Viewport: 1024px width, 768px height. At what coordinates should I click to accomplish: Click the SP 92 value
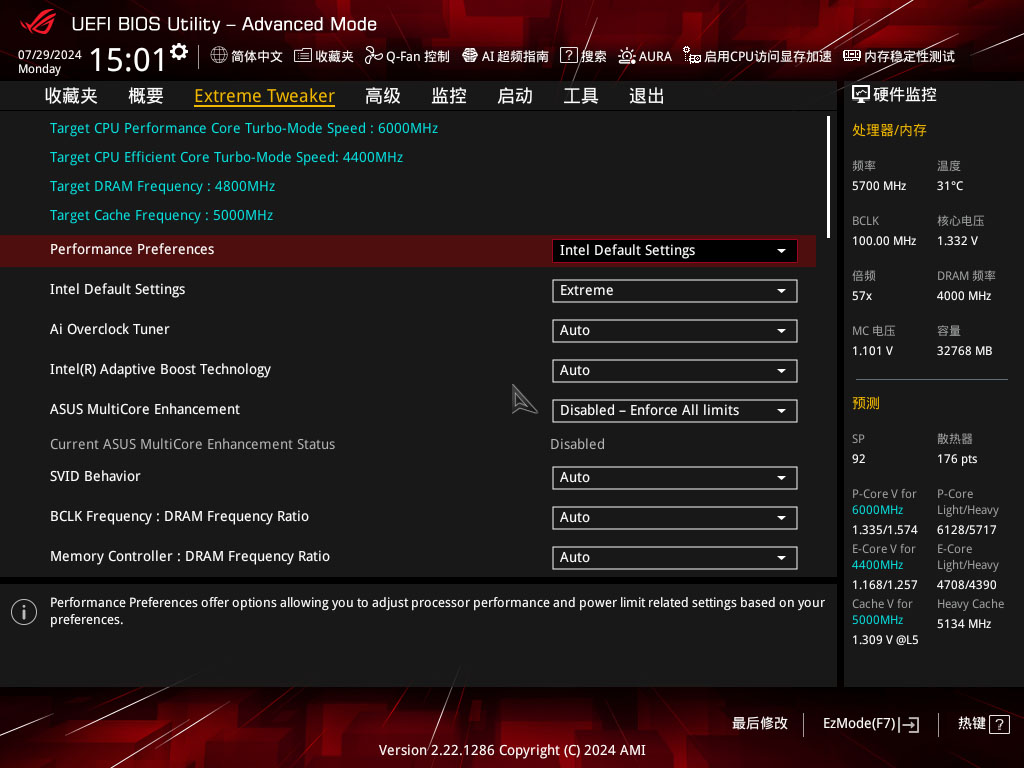[x=859, y=459]
